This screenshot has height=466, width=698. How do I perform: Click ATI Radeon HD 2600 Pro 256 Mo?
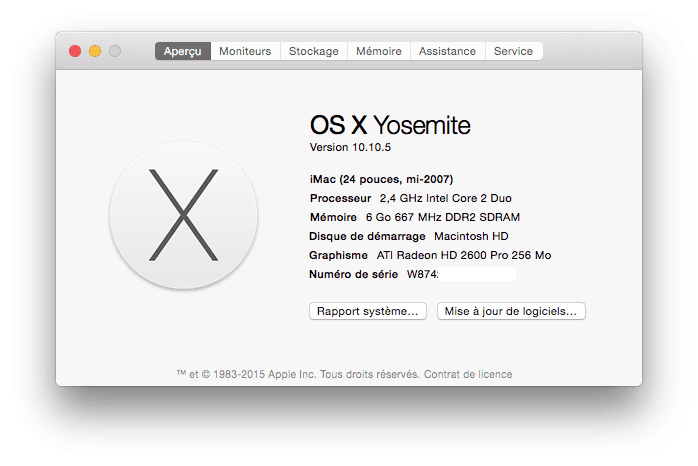coord(464,255)
